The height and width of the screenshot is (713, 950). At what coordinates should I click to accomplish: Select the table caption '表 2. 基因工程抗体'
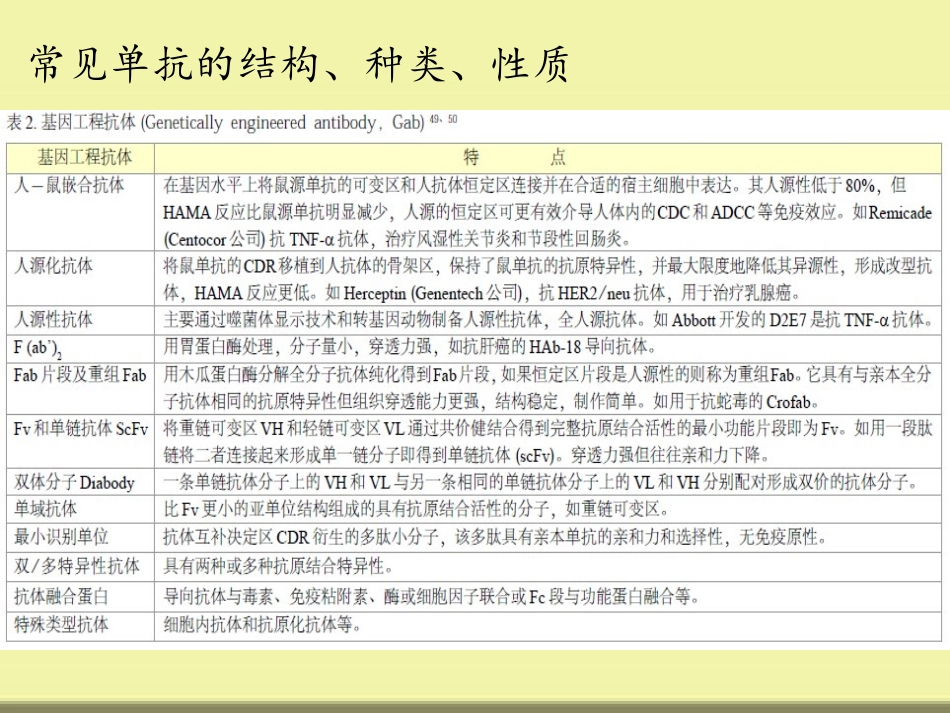pyautogui.click(x=71, y=123)
